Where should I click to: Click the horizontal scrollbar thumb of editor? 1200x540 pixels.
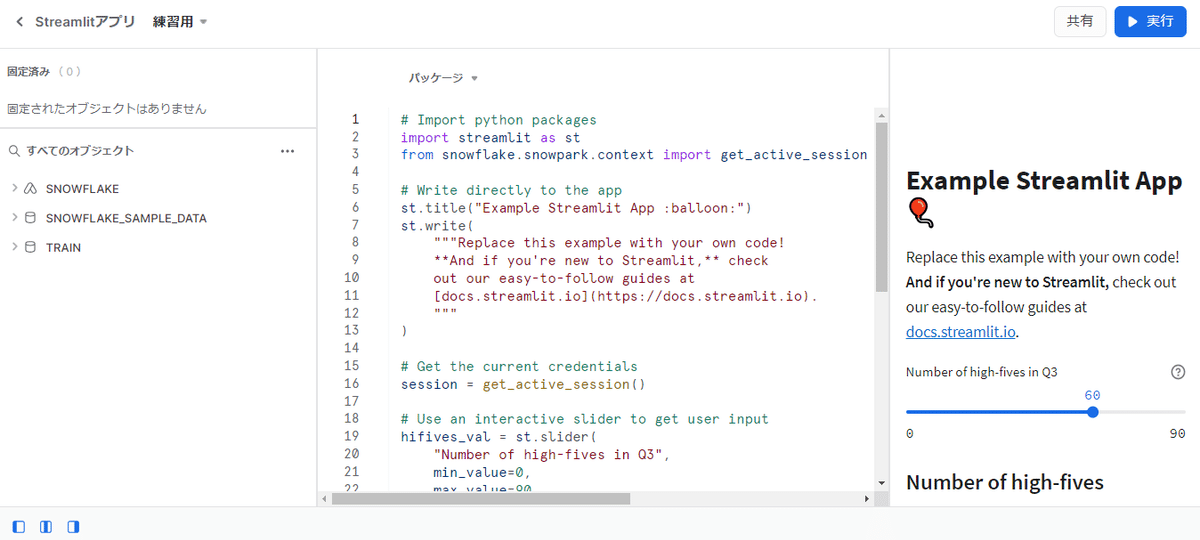point(481,498)
